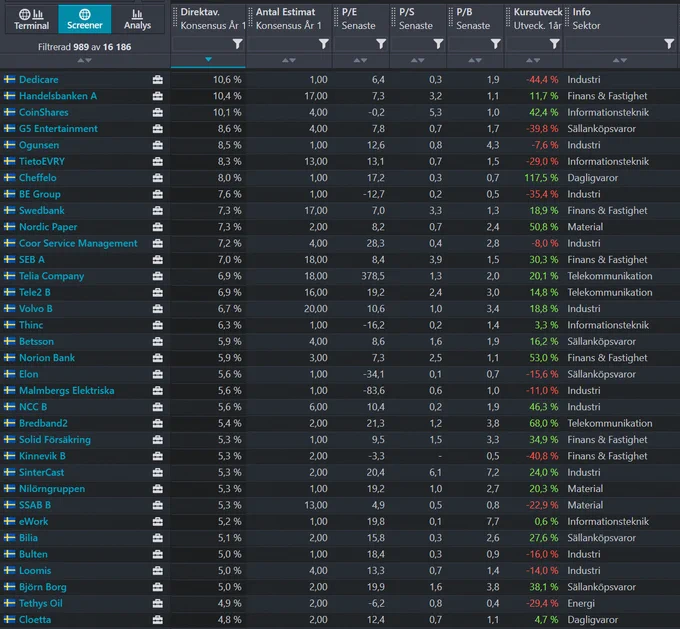
Task: Toggle sort arrow under Direktav. column
Action: (x=208, y=59)
